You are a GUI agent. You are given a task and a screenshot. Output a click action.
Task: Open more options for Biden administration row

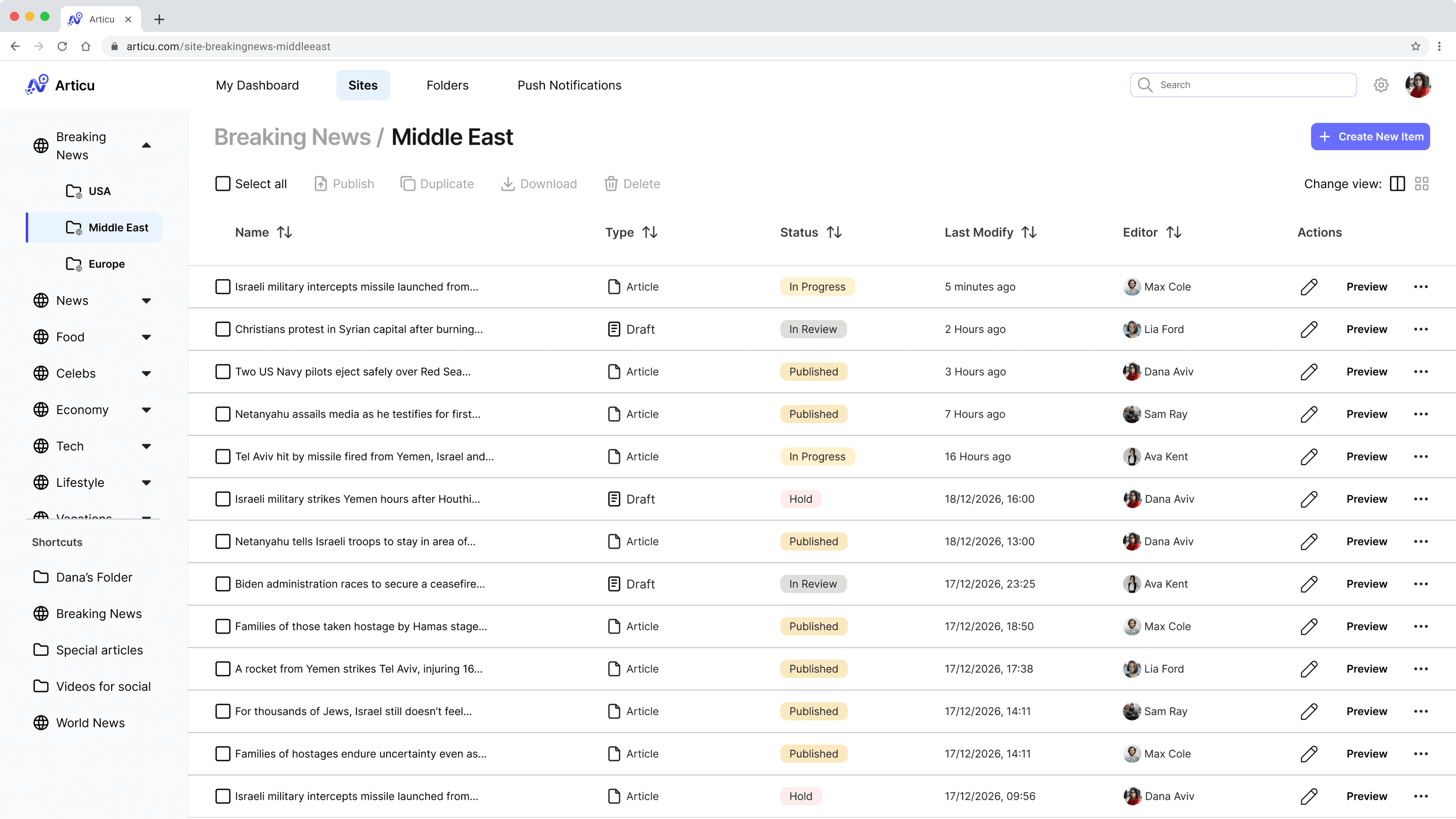coord(1421,584)
